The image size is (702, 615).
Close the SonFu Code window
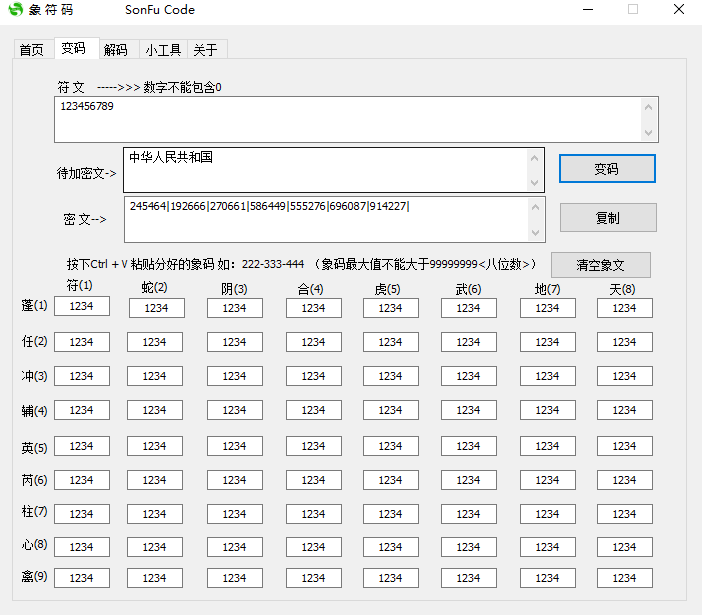[679, 9]
